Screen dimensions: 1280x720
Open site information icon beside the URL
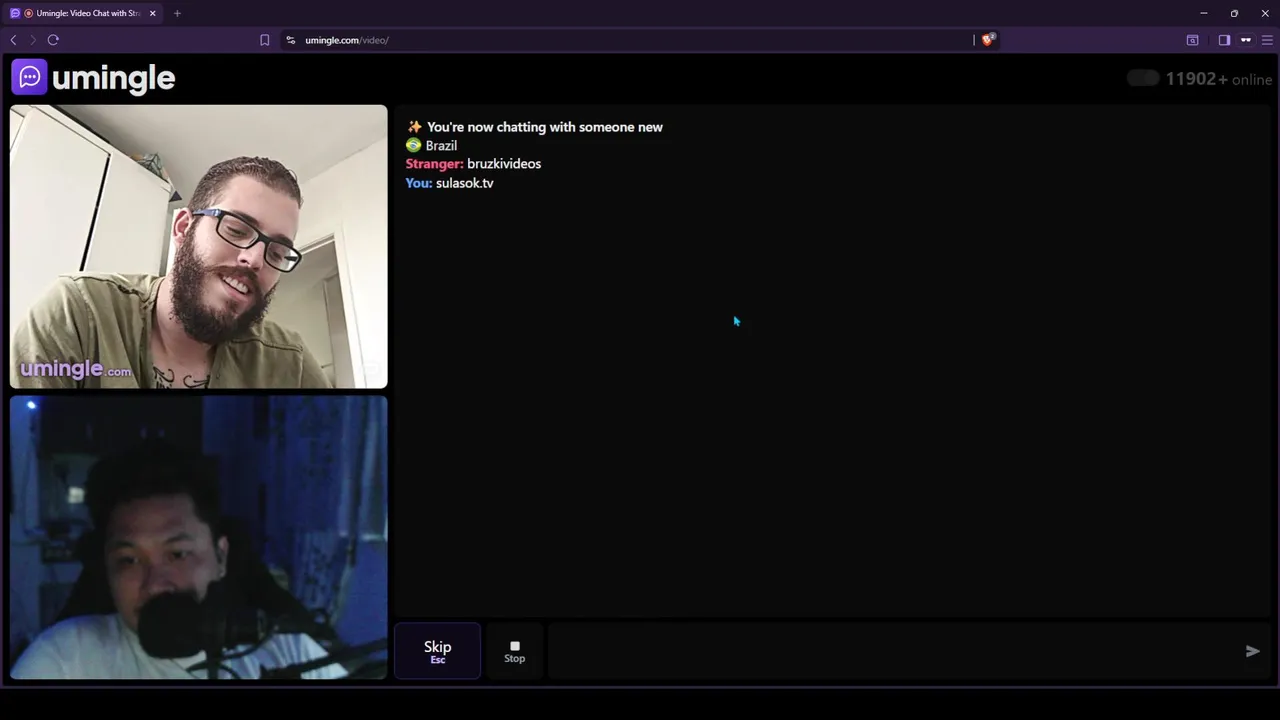coord(291,40)
